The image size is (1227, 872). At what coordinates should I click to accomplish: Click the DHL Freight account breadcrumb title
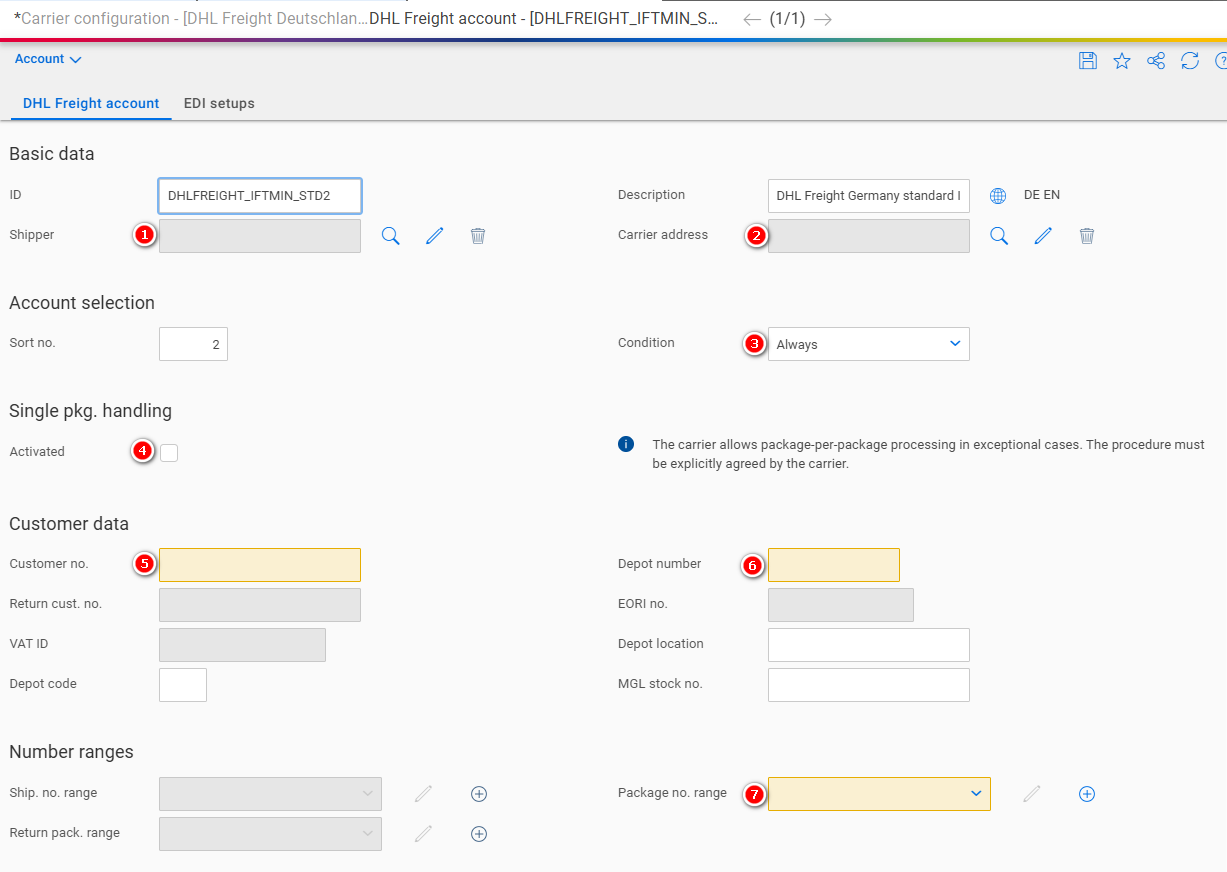(x=543, y=19)
